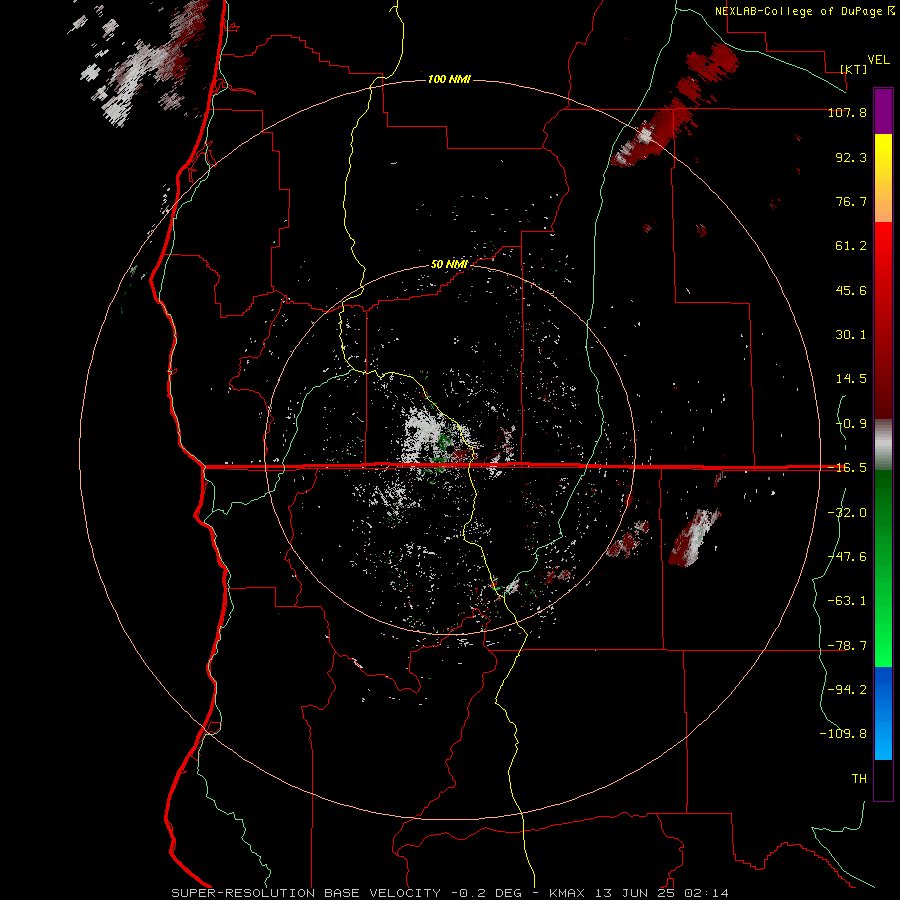The width and height of the screenshot is (900, 900).
Task: Click the -0.9 velocity scale value
Action: point(851,424)
